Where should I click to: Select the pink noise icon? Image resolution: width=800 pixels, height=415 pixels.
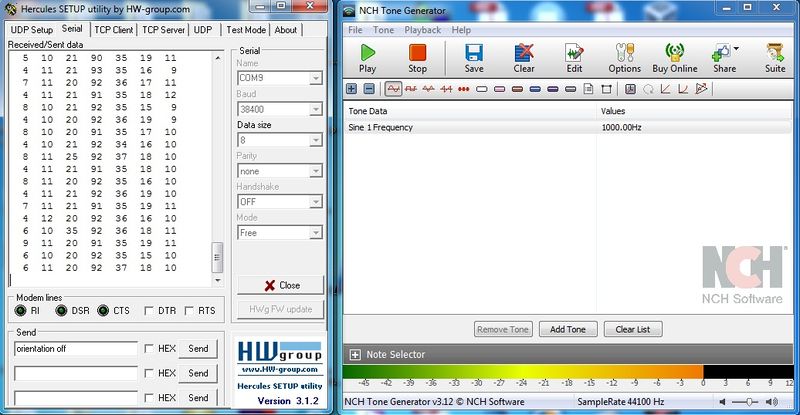(499, 89)
